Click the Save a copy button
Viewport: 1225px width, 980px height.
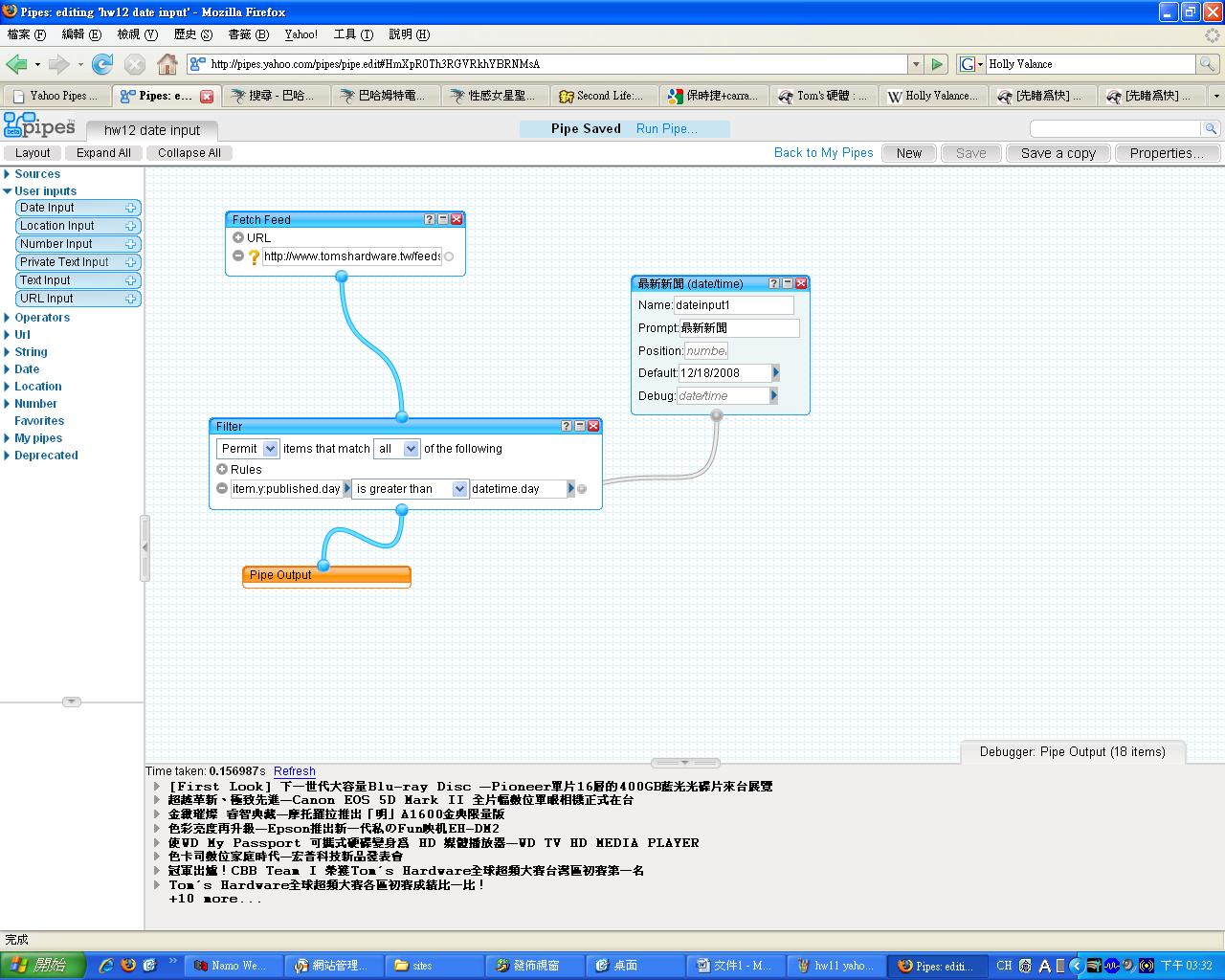[x=1058, y=153]
